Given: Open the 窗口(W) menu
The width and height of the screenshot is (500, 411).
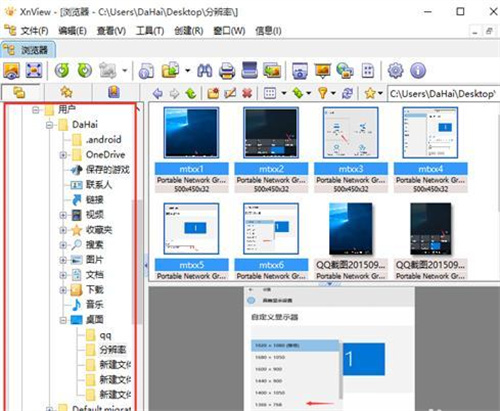Looking at the screenshot, I should click(229, 31).
